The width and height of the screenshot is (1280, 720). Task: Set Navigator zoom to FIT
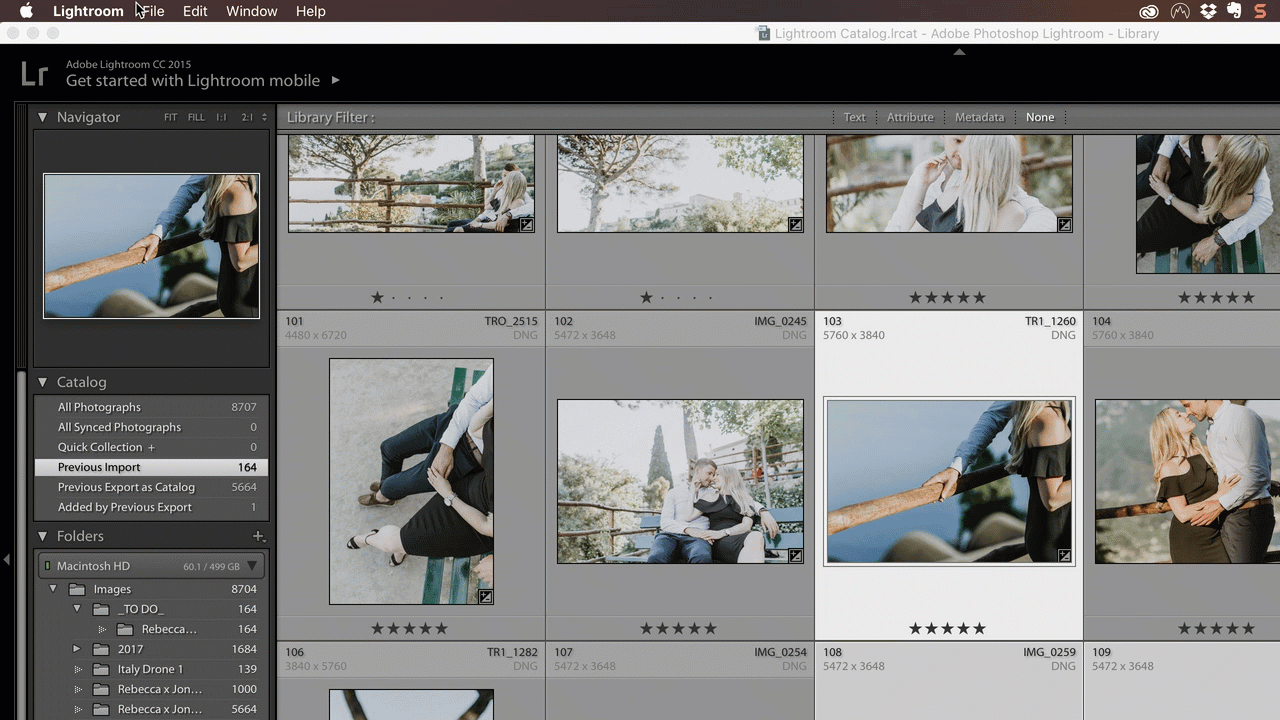pyautogui.click(x=170, y=117)
